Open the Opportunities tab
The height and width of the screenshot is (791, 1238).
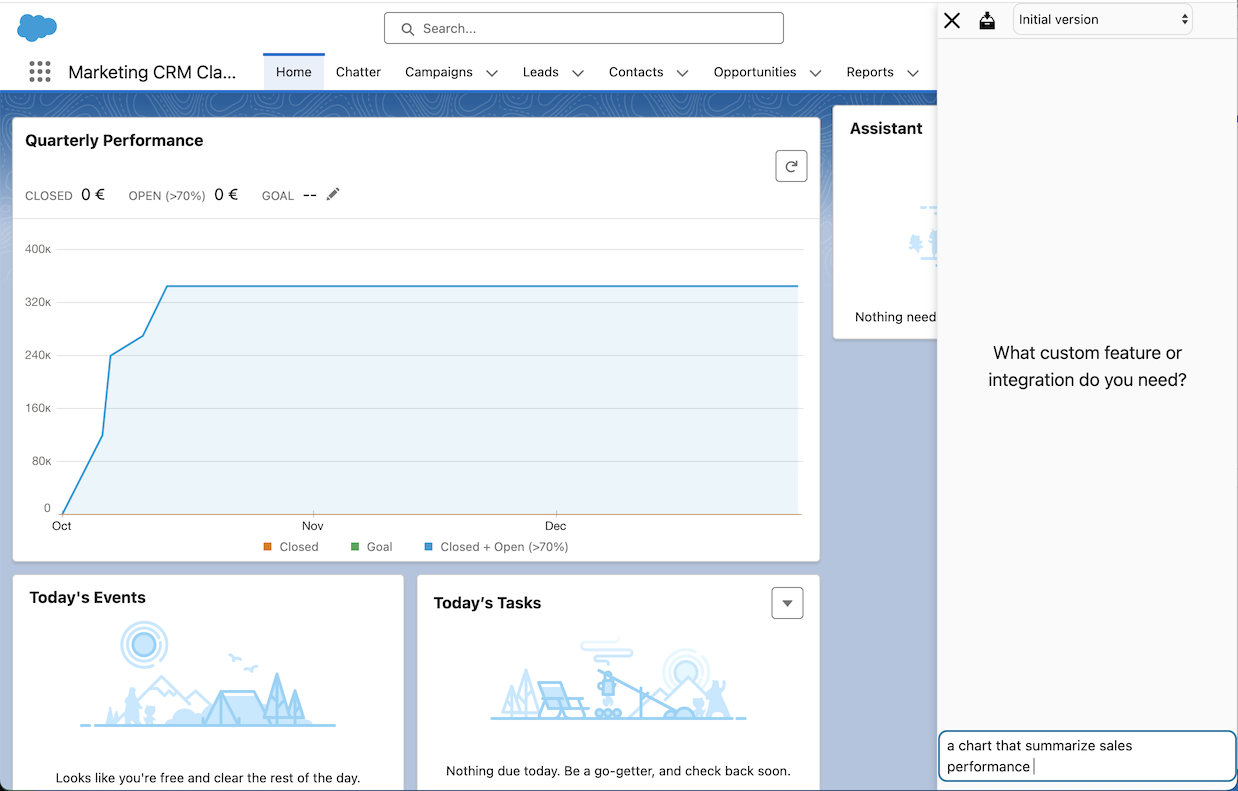(754, 72)
